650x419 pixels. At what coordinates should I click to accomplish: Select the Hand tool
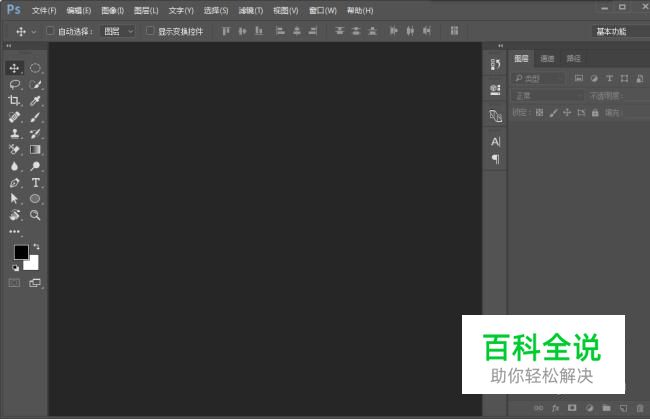[14, 215]
